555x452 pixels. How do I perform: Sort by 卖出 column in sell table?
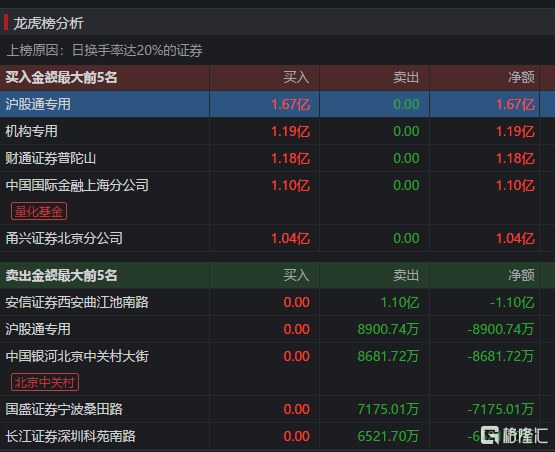[x=406, y=275]
